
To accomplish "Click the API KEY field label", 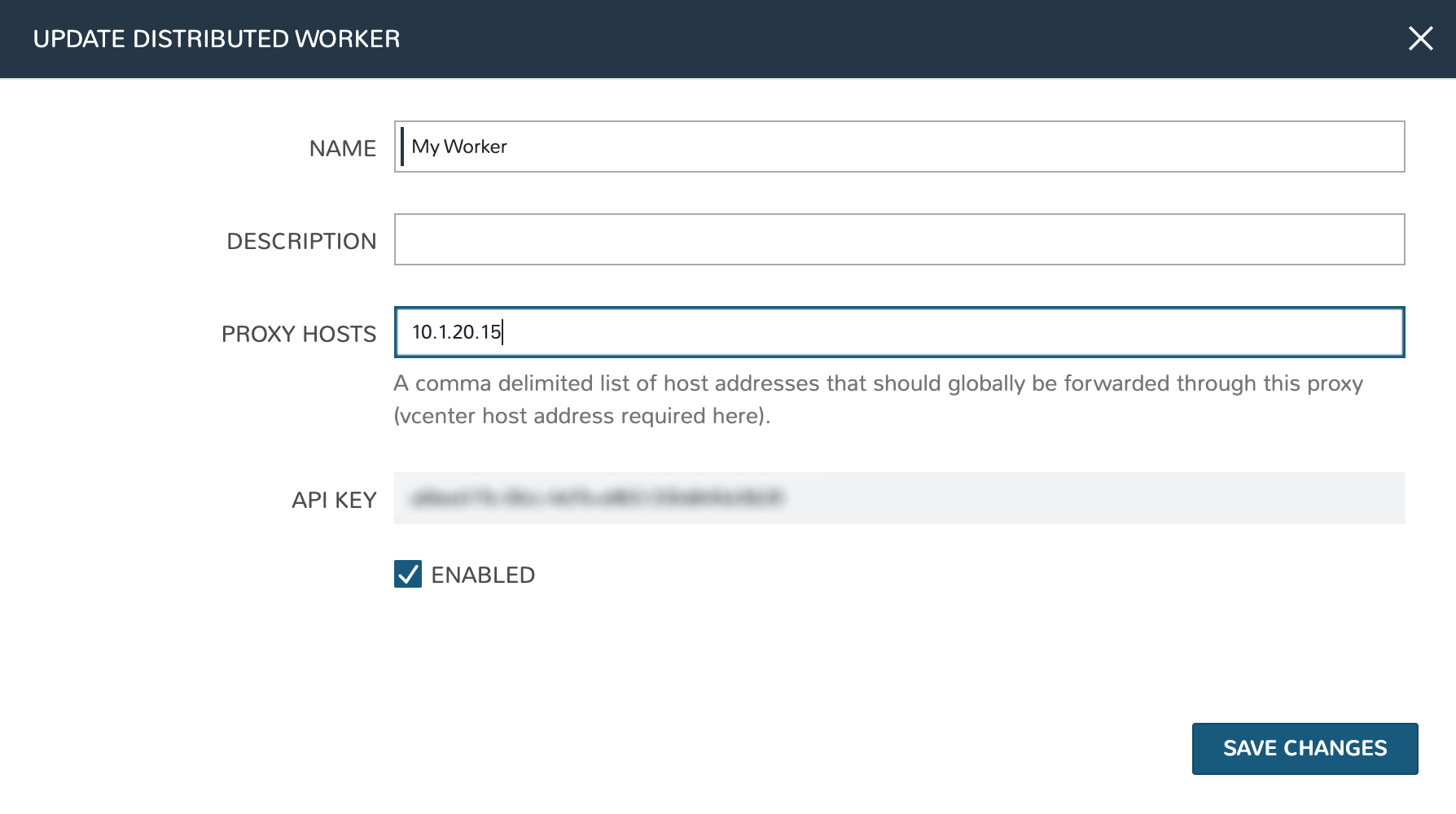I will (334, 500).
